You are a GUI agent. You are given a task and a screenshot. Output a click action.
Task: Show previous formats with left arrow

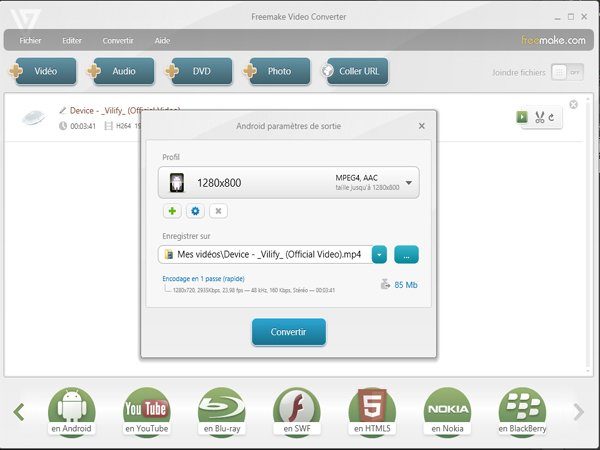pos(19,412)
